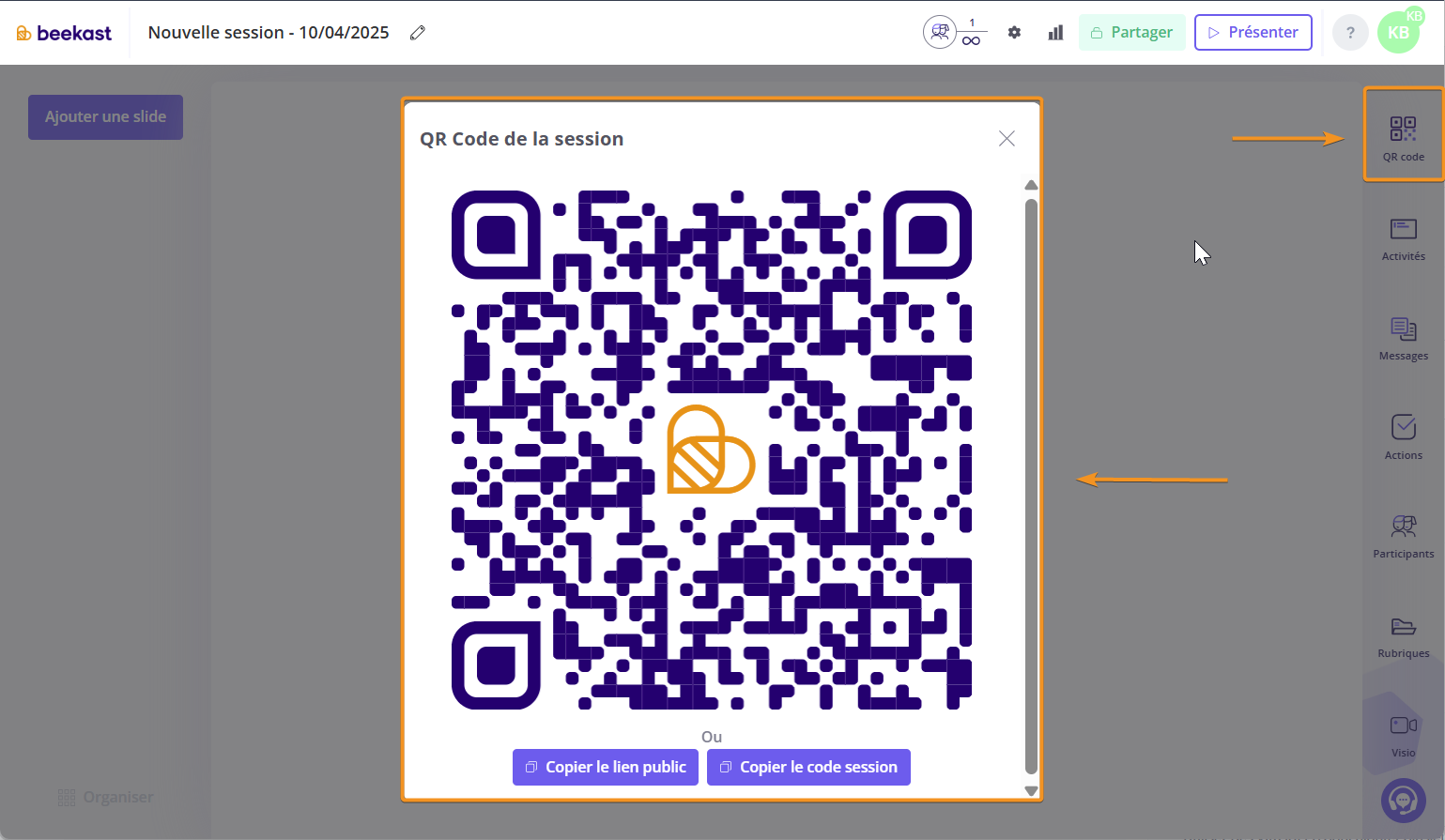Screen dimensions: 1445x840
Task: Copy the session code
Action: [808, 767]
